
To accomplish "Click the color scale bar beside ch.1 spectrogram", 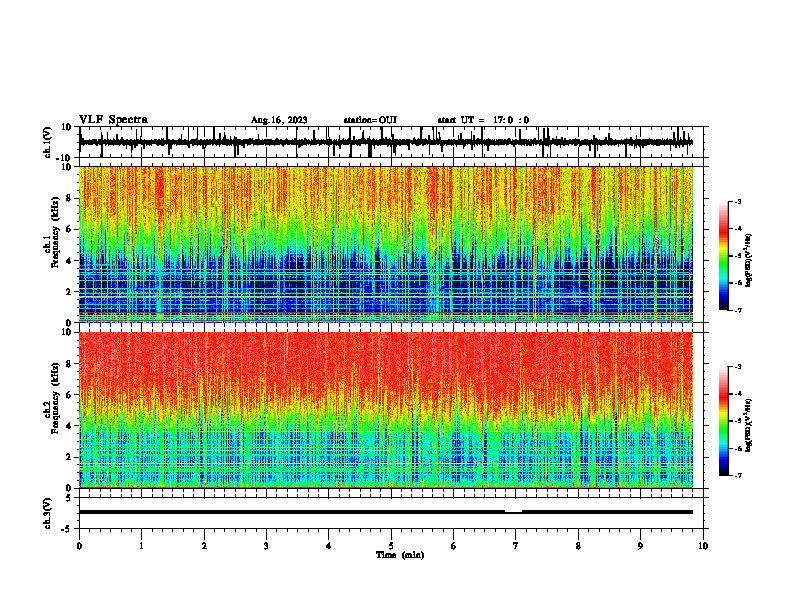I will click(x=724, y=256).
